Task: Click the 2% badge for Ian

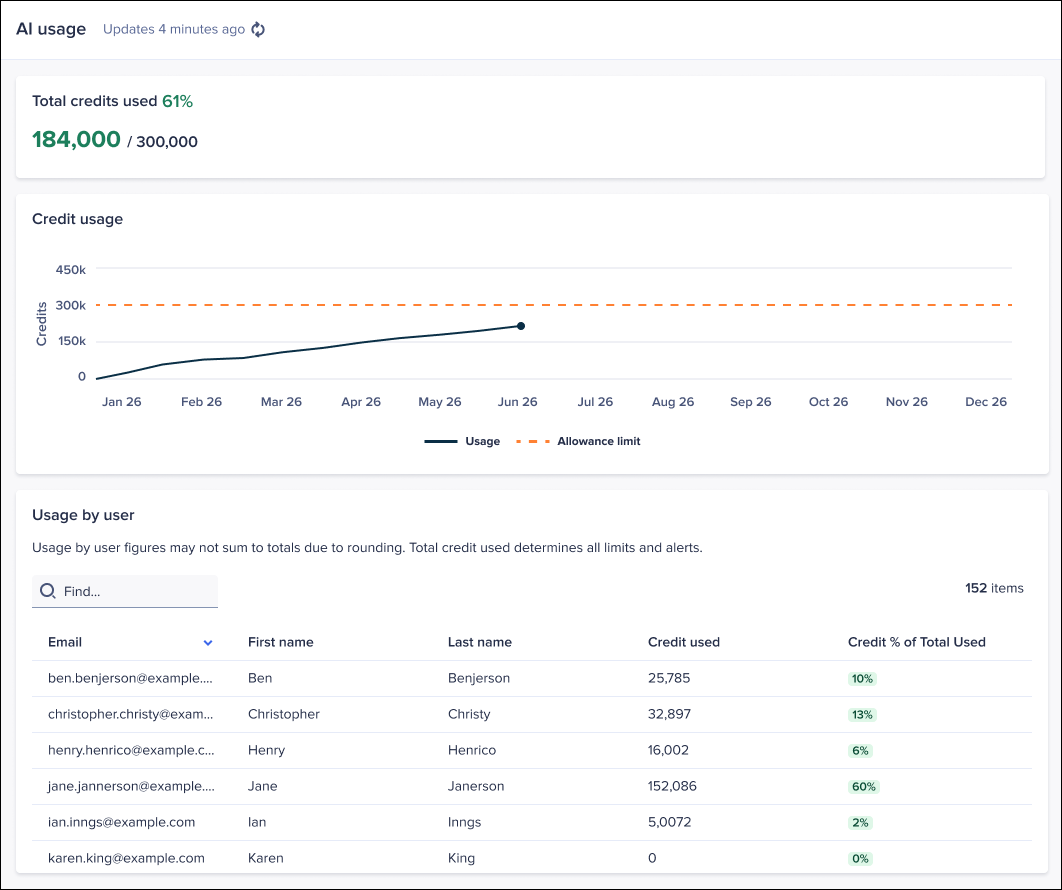Action: point(860,822)
